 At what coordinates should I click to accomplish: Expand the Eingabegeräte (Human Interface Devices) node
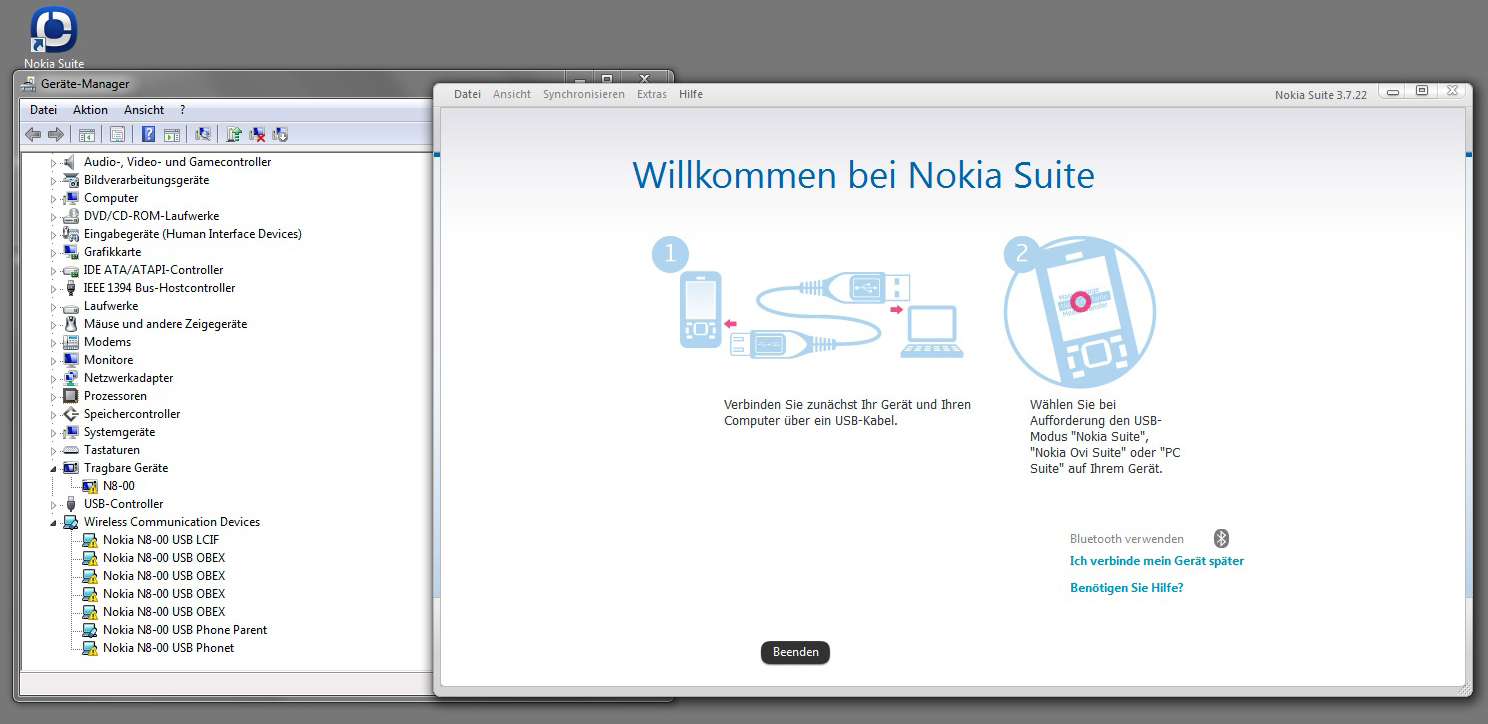[54, 234]
